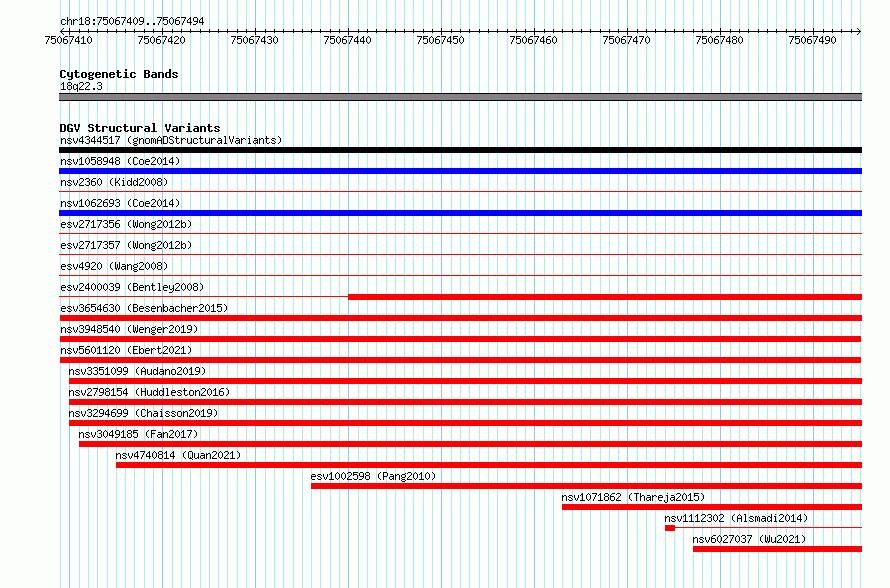Open esv2717357 (Wong2012b) variant label
Image resolution: width=890 pixels, height=588 pixels.
[126, 245]
